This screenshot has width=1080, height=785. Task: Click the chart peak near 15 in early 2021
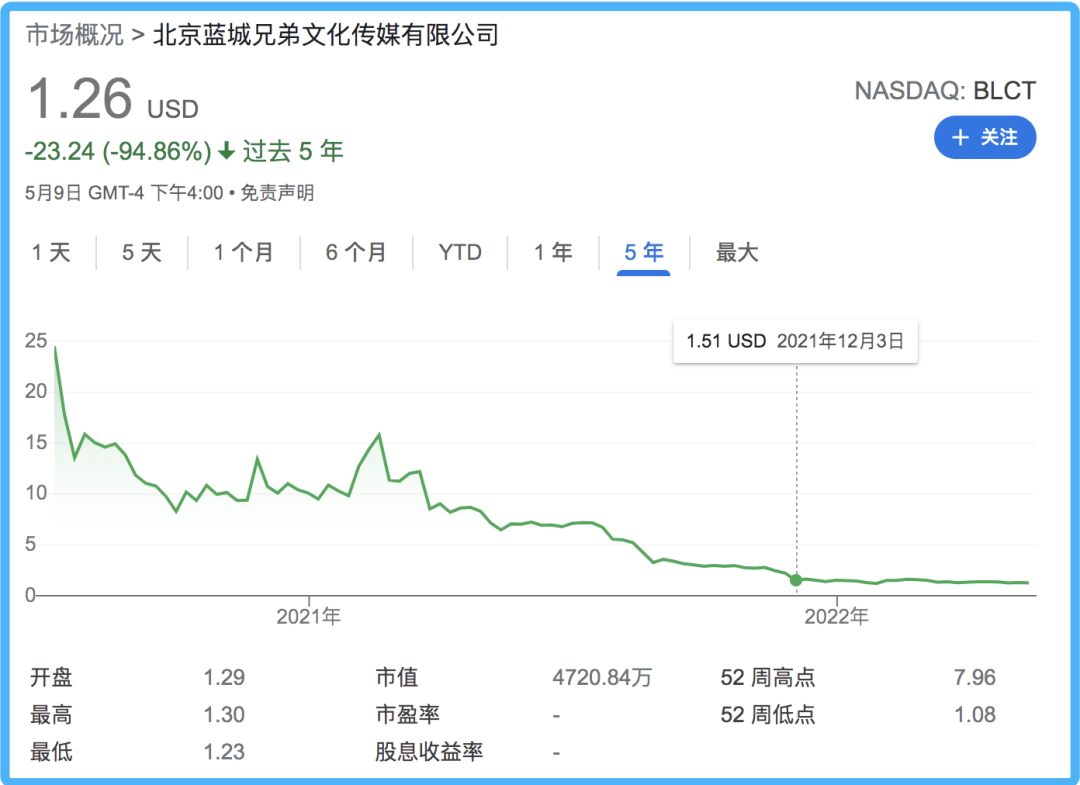pos(379,435)
